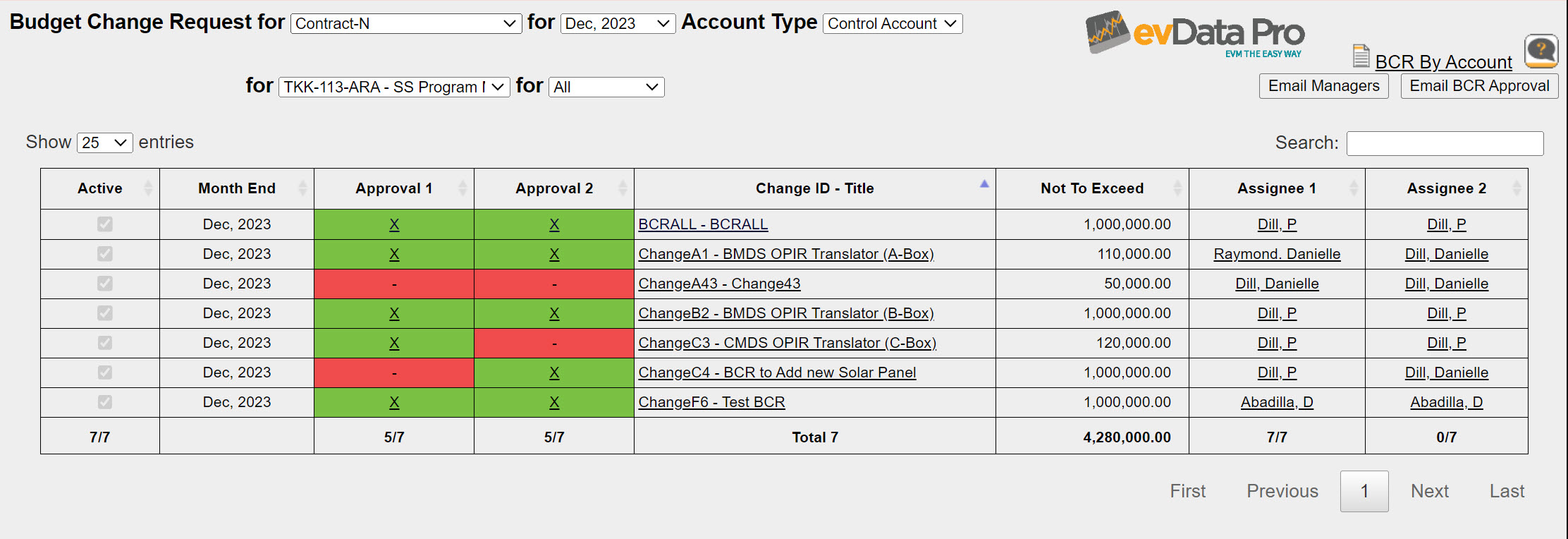Select the 4,280,000.00 total value
1568x539 pixels.
pos(1127,437)
